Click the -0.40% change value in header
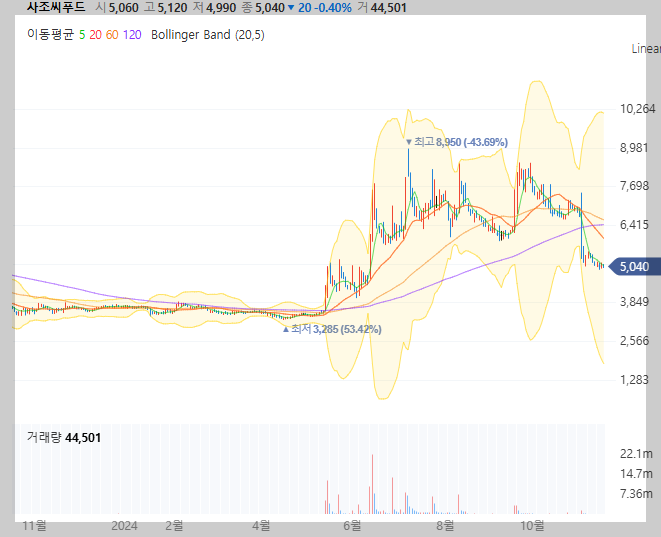661x537 pixels. point(332,8)
